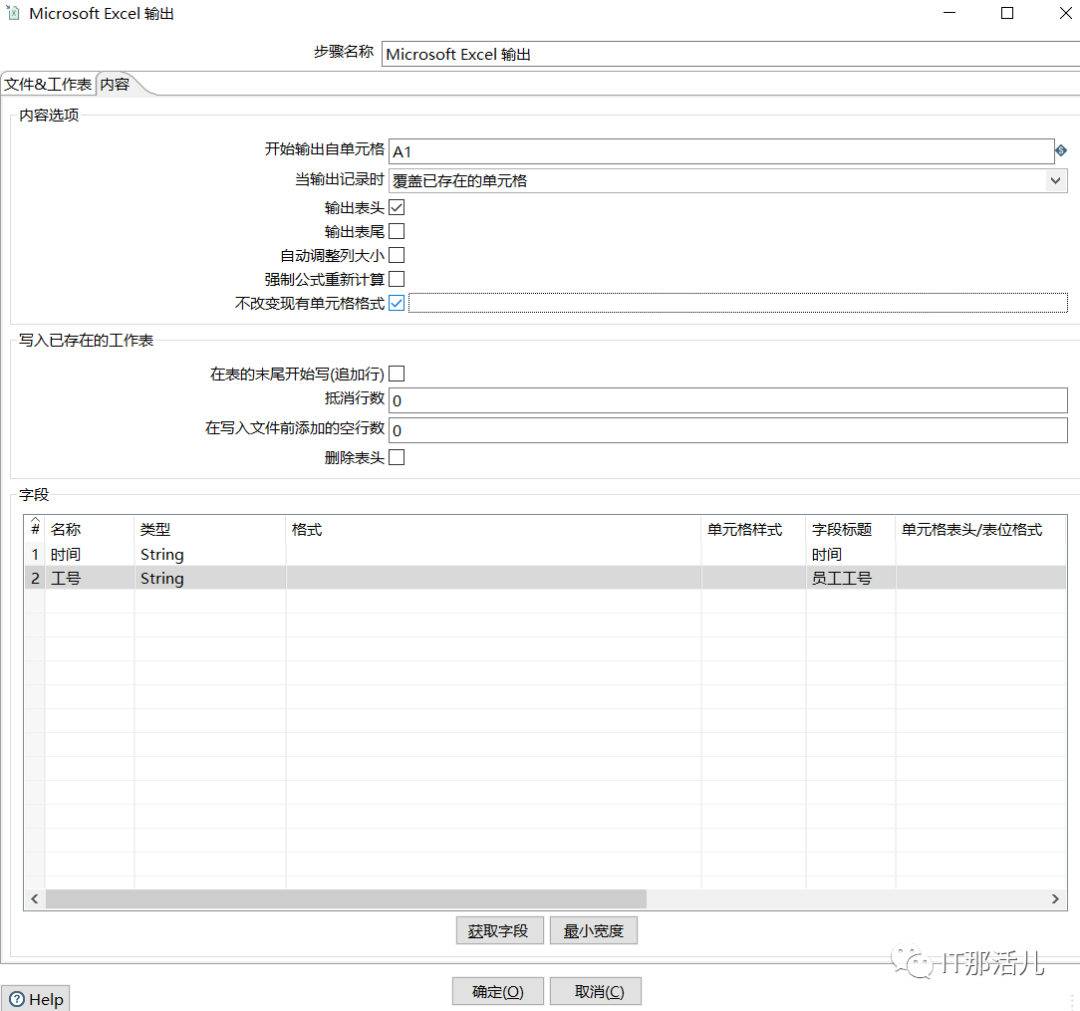Click the right arrow of the table scrollbar
Screen dimensions: 1080x1011
pyautogui.click(x=1055, y=899)
